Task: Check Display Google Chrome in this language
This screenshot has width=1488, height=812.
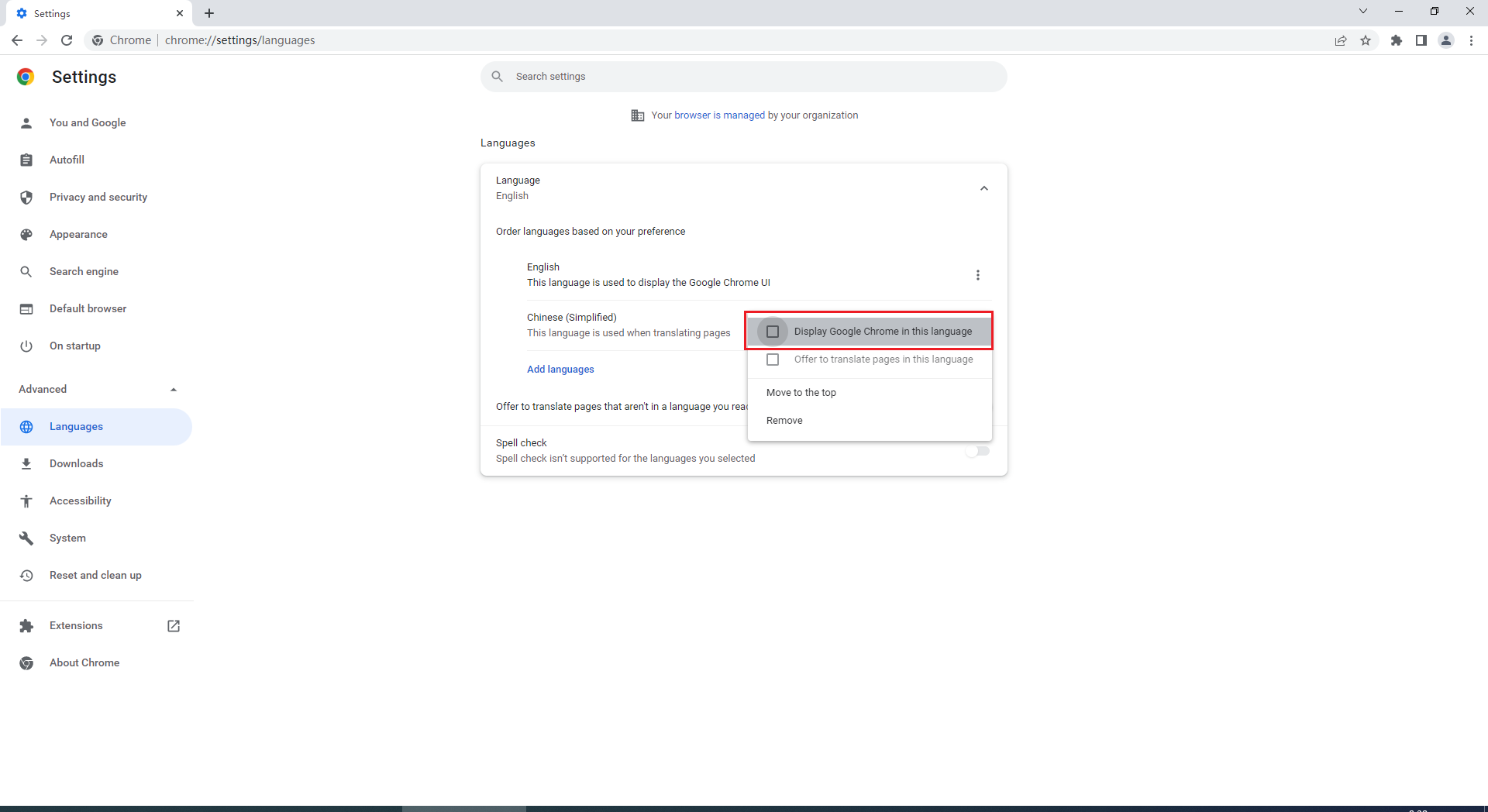Action: (x=773, y=332)
